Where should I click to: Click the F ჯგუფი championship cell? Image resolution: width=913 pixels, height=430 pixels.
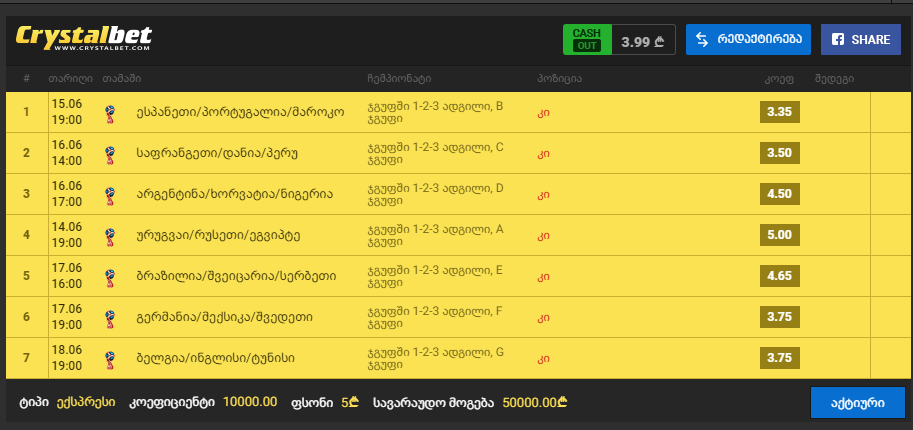[434, 318]
